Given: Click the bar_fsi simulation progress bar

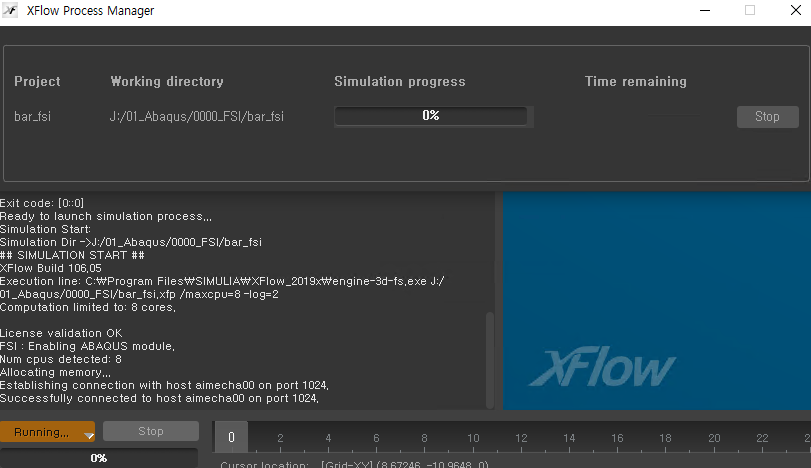Looking at the screenshot, I should 431,116.
